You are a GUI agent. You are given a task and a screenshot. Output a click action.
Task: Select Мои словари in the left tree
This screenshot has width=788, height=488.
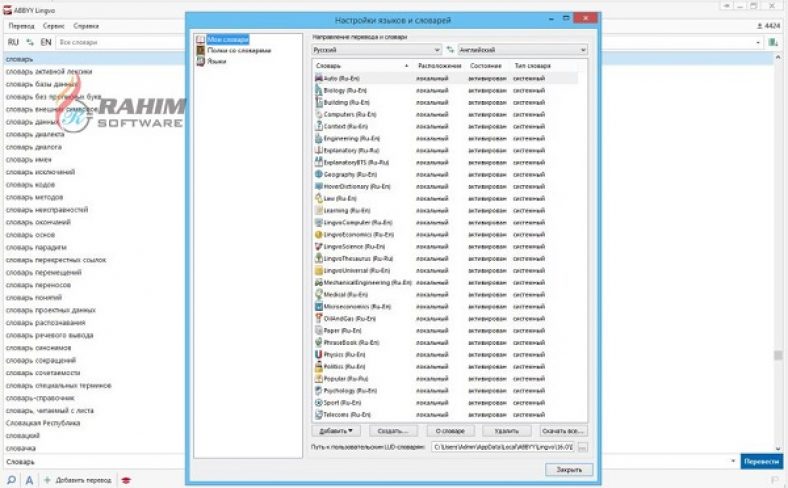click(x=228, y=39)
